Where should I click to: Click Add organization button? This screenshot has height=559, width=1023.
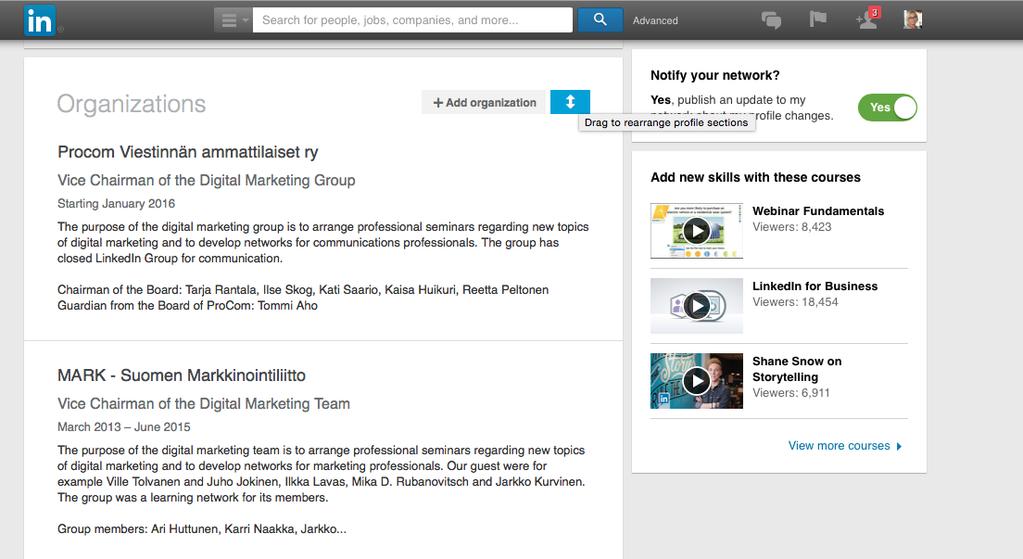point(484,102)
